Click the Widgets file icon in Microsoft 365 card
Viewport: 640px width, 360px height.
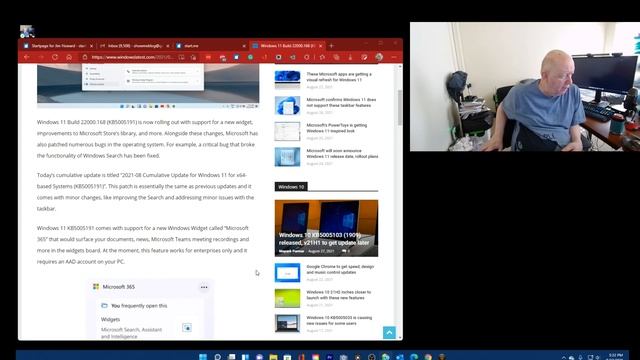[x=187, y=327]
